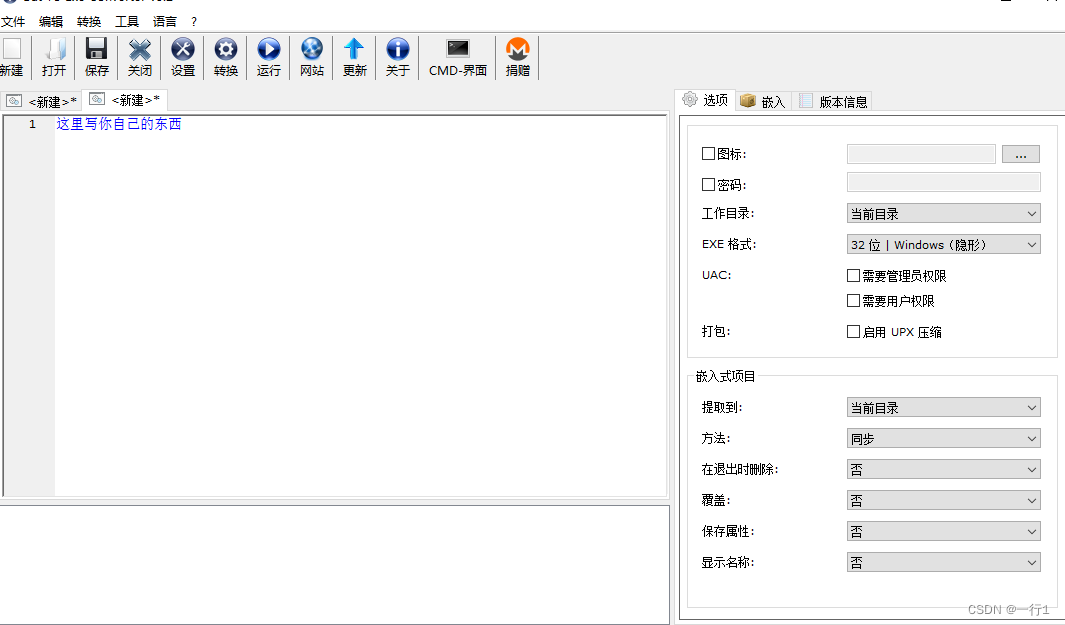
Task: Click the 转换 (Convert) gear icon
Action: coord(225,50)
